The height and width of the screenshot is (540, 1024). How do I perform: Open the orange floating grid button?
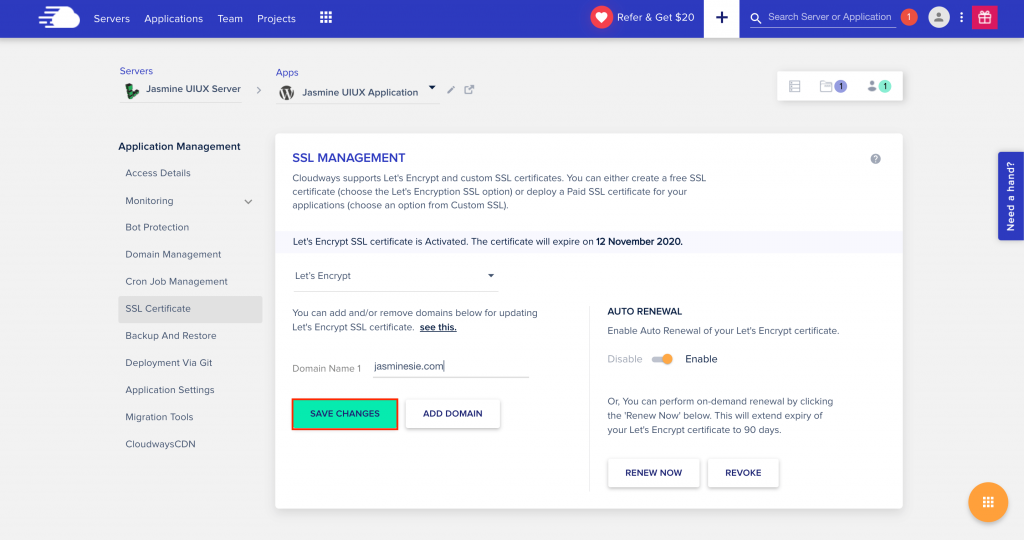point(988,502)
